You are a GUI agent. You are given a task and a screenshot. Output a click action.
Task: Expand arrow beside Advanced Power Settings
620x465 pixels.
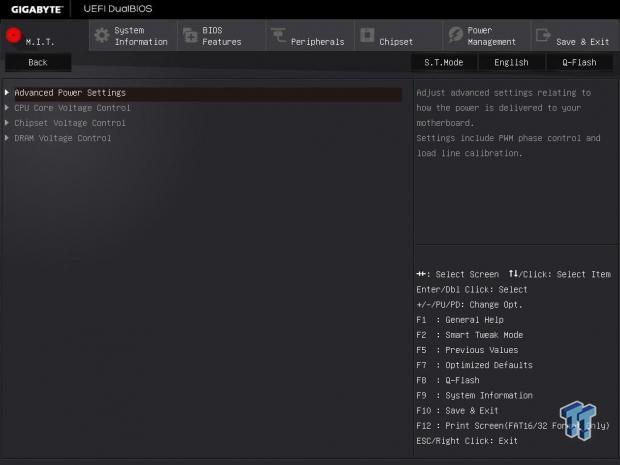[x=7, y=93]
